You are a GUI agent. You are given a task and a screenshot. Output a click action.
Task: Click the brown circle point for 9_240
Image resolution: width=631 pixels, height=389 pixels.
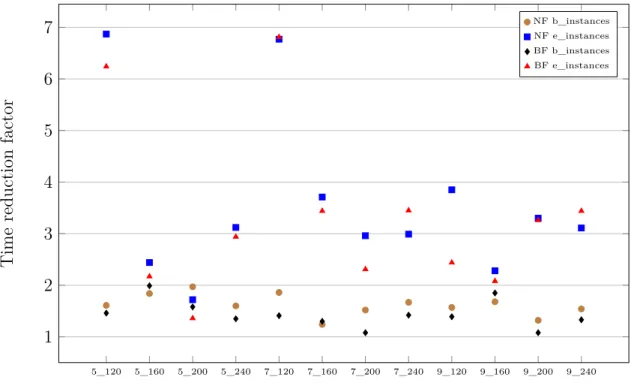click(x=581, y=309)
